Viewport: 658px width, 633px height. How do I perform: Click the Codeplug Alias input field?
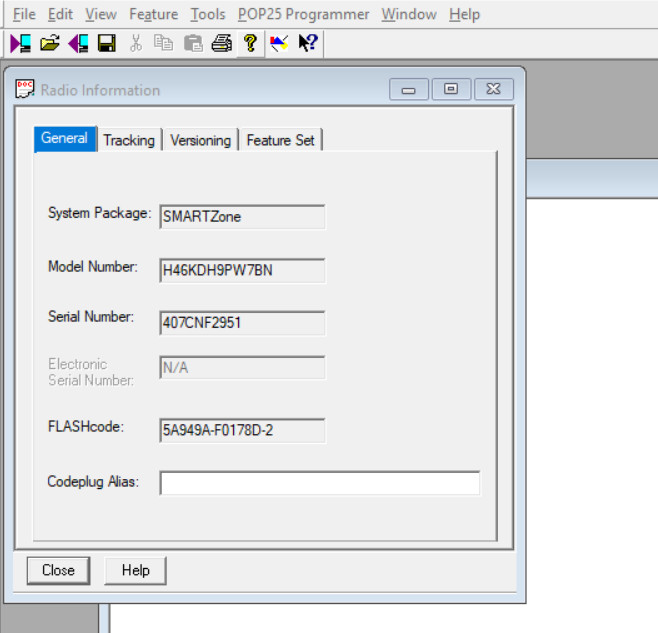[x=320, y=483]
